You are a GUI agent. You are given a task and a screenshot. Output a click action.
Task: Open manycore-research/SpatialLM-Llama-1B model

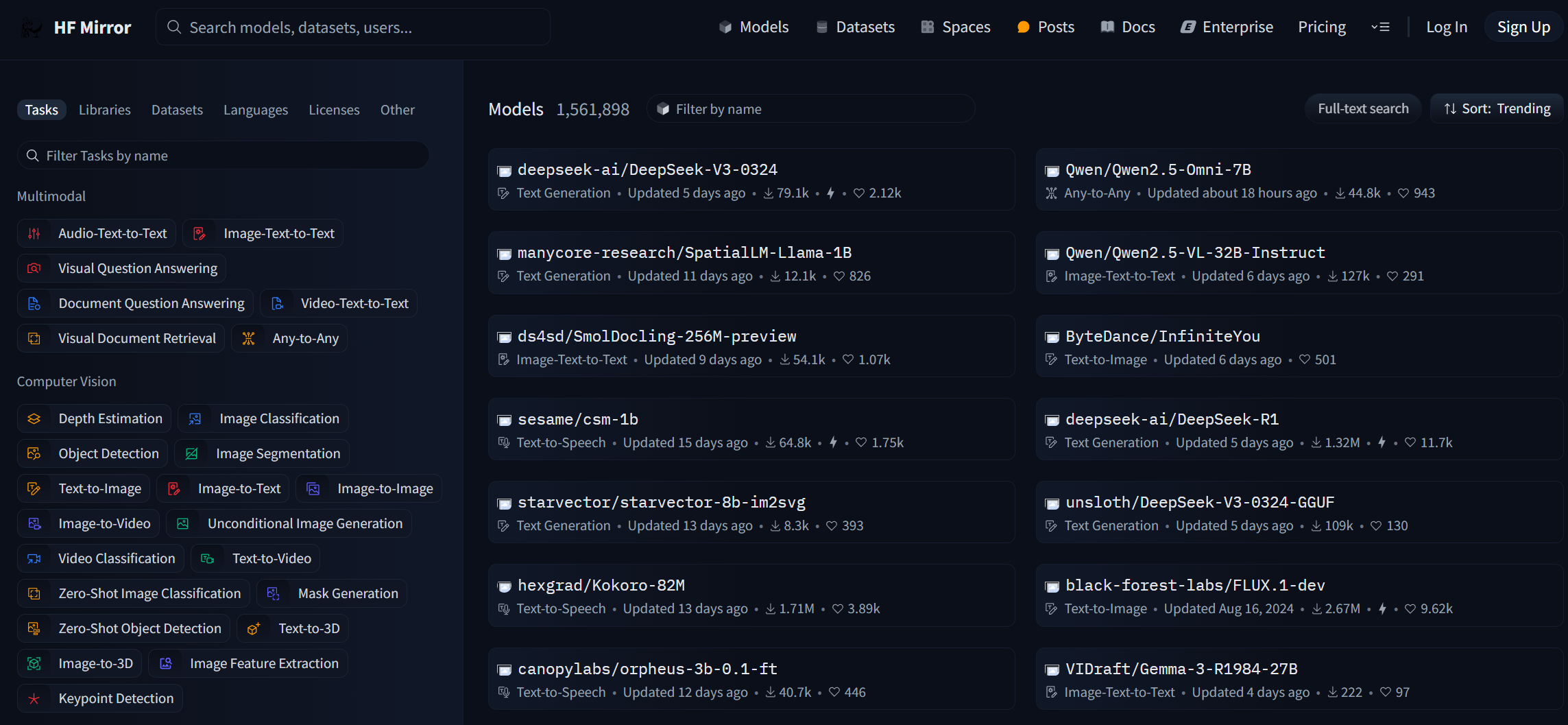point(751,263)
